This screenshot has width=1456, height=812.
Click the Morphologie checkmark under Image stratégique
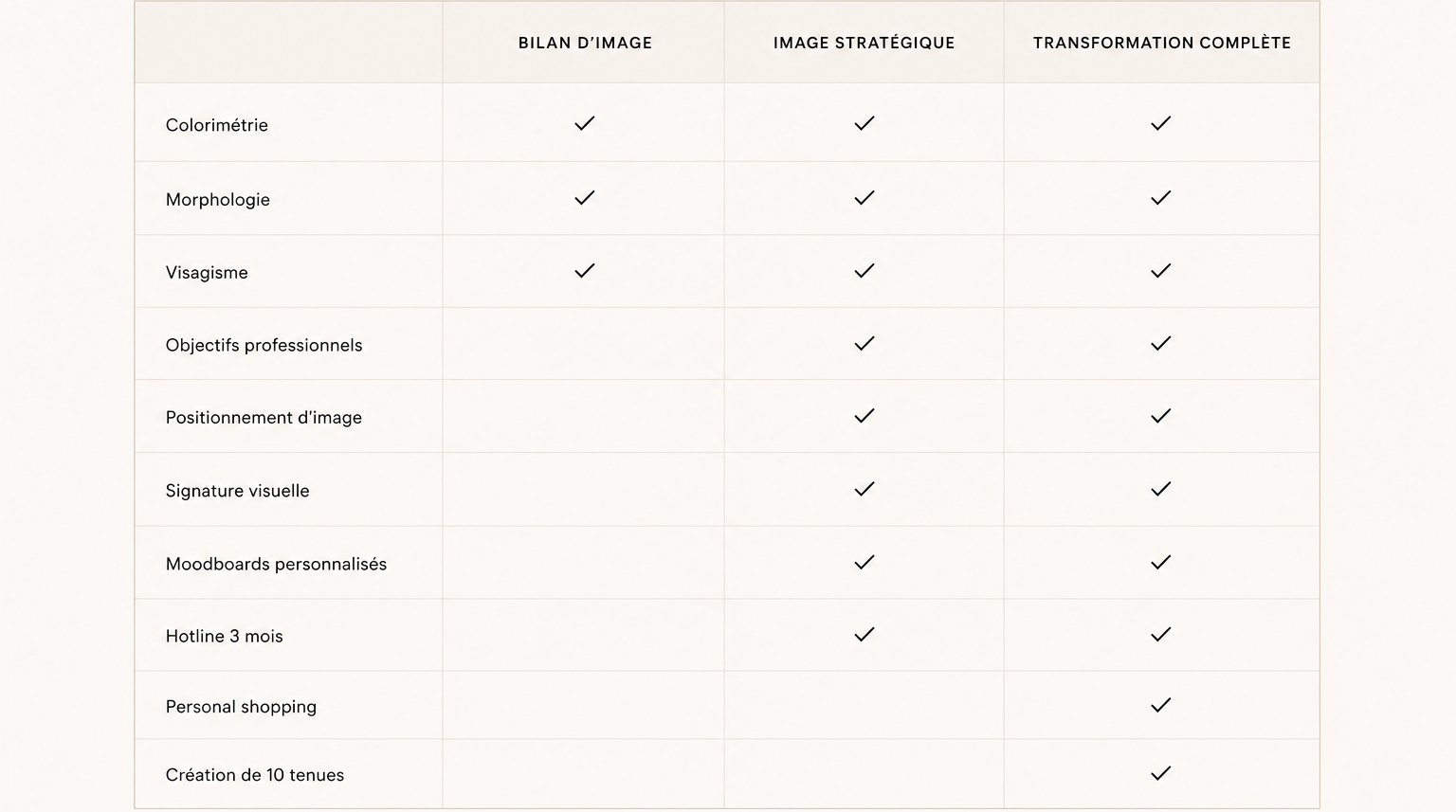(864, 198)
